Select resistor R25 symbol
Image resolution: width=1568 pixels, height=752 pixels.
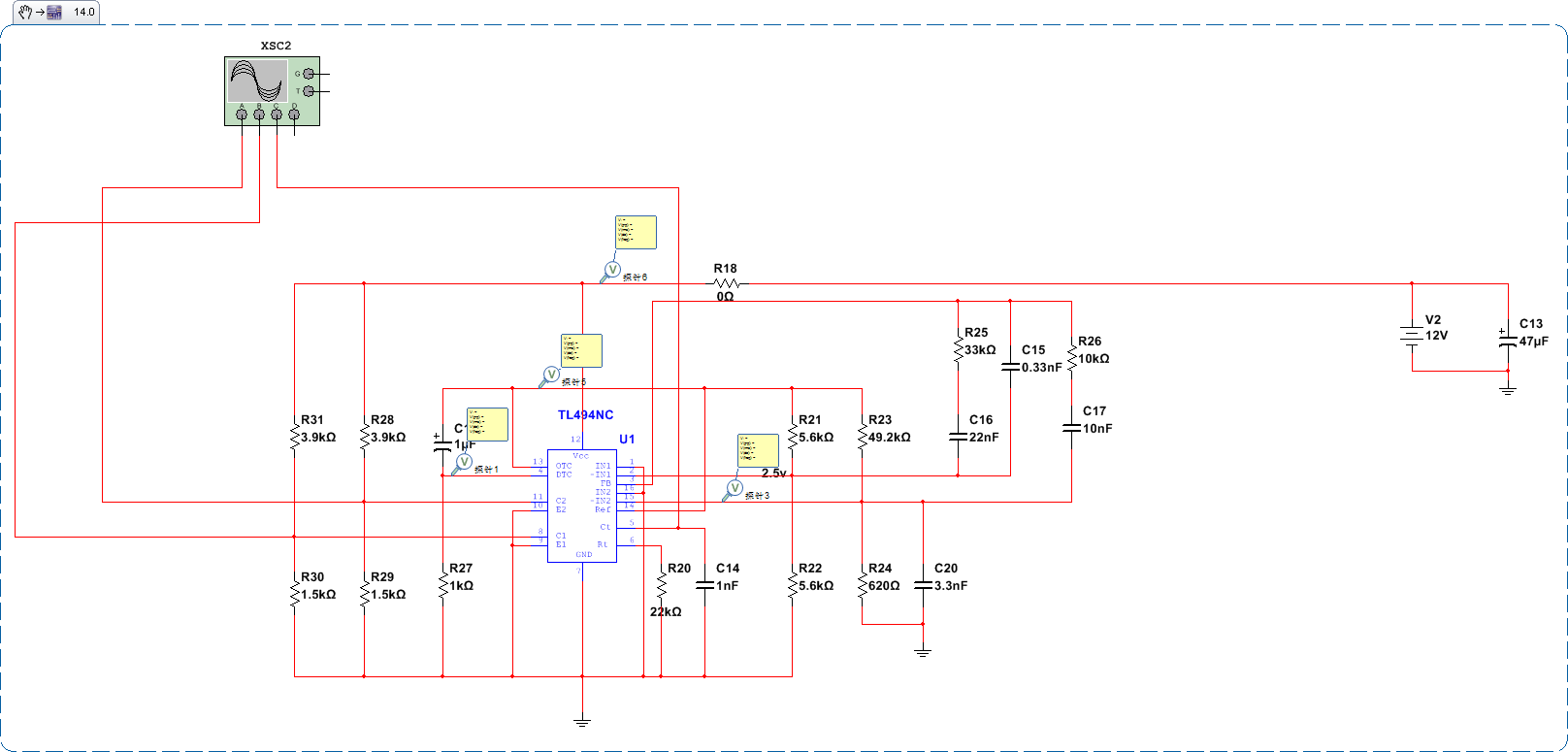pos(958,349)
